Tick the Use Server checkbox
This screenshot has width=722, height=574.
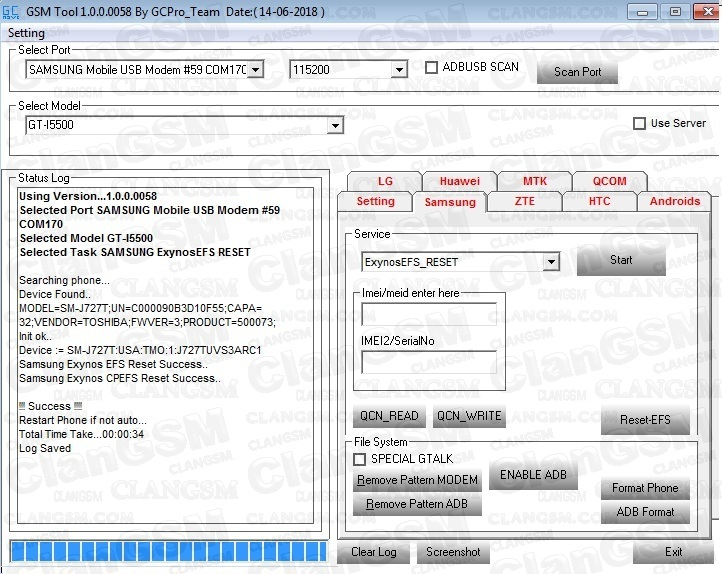tap(639, 123)
